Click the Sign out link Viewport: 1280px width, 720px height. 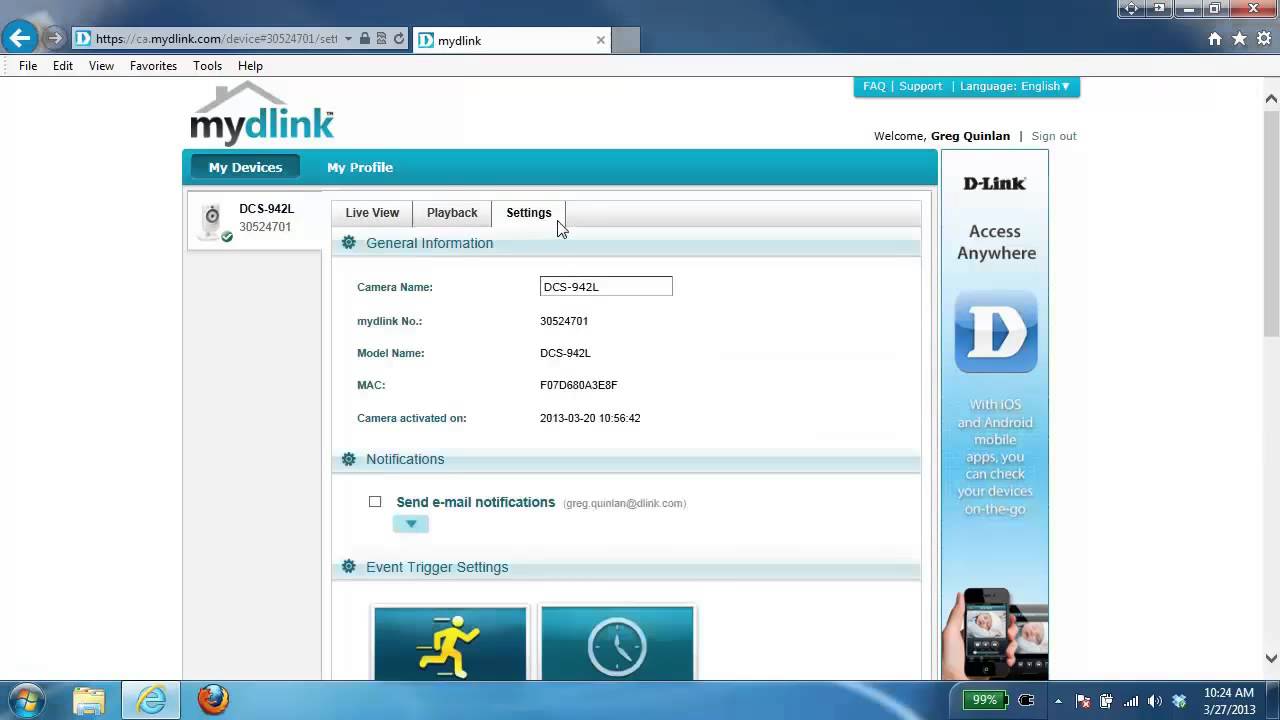(1054, 136)
